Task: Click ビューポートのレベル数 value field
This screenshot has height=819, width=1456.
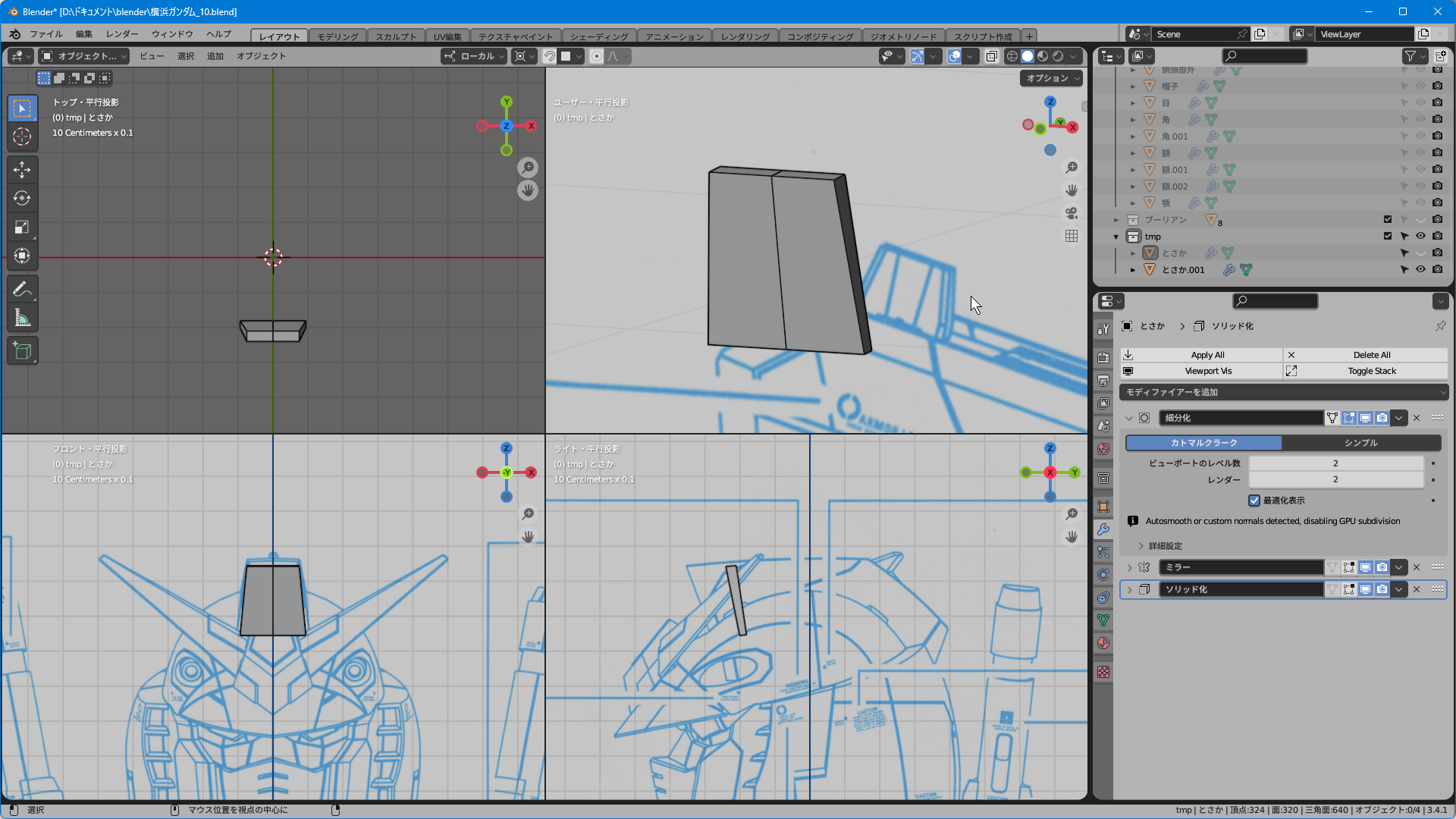Action: pos(1335,463)
